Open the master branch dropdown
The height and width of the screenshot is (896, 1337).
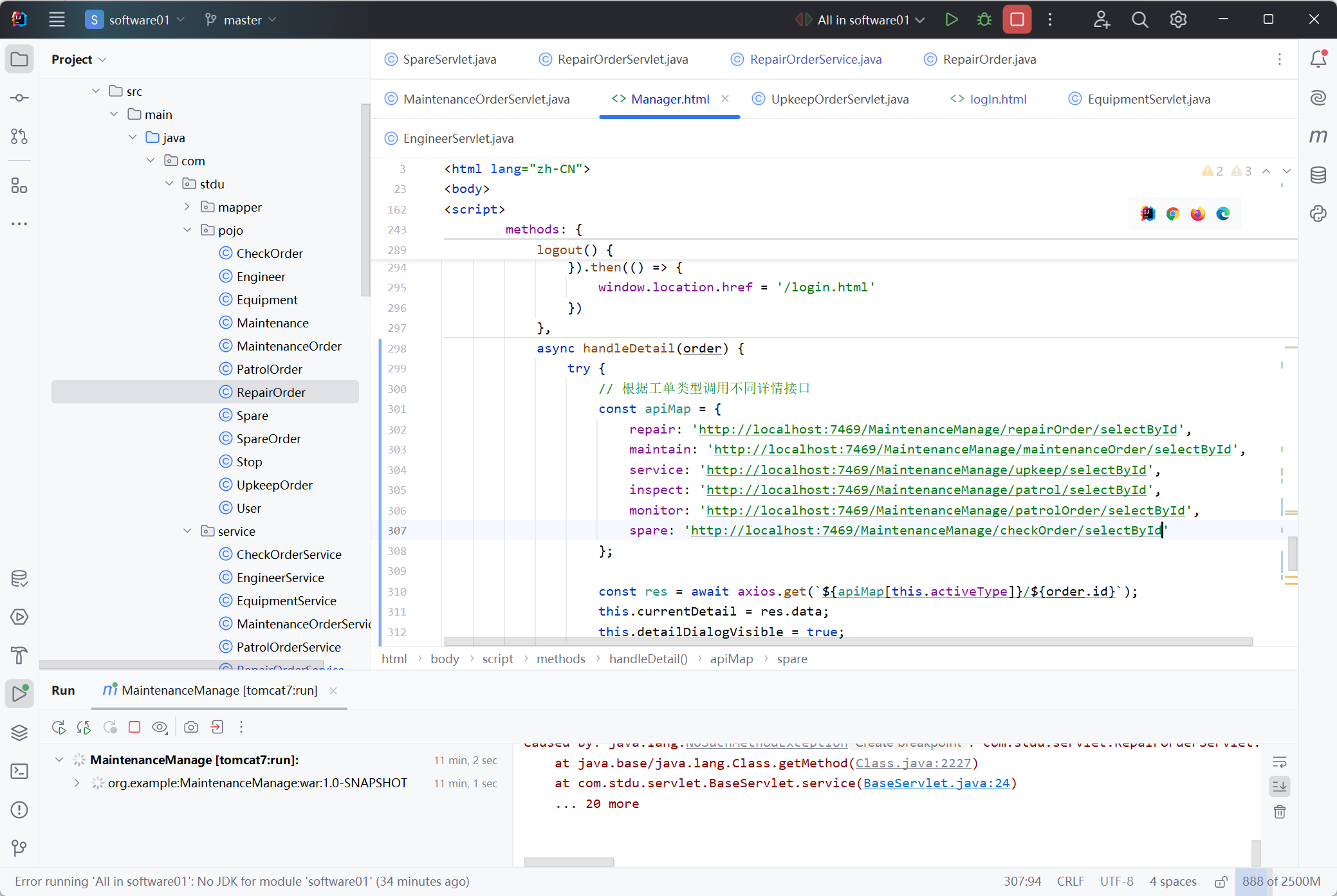coord(241,20)
